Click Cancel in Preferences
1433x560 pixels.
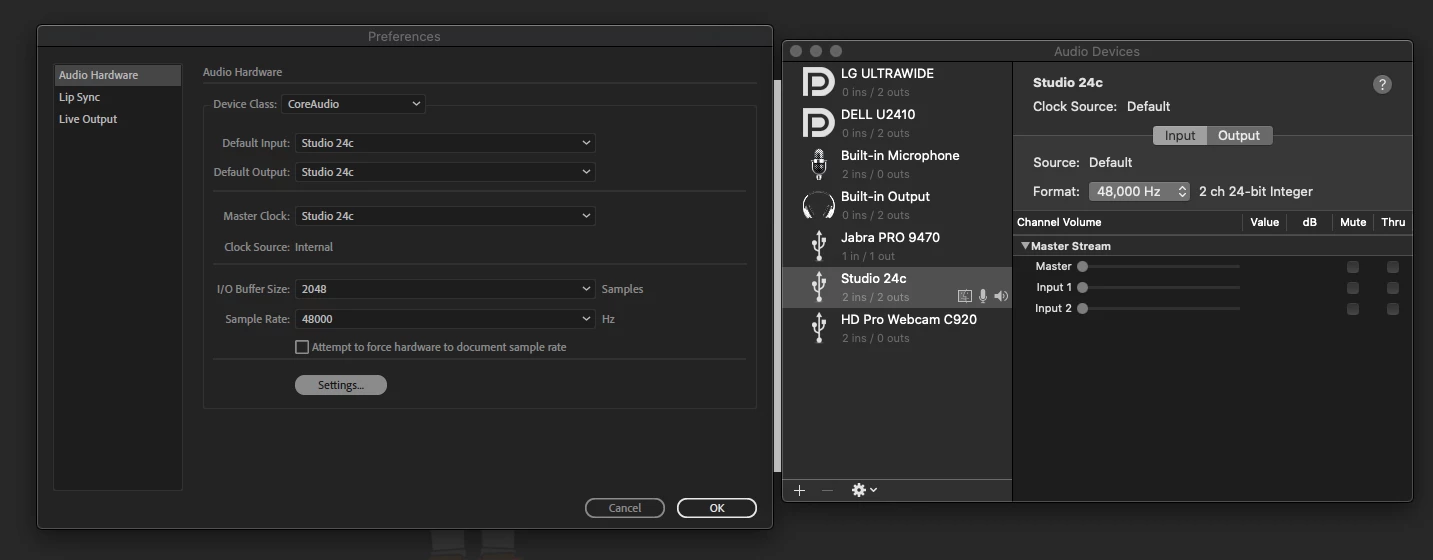click(x=625, y=508)
